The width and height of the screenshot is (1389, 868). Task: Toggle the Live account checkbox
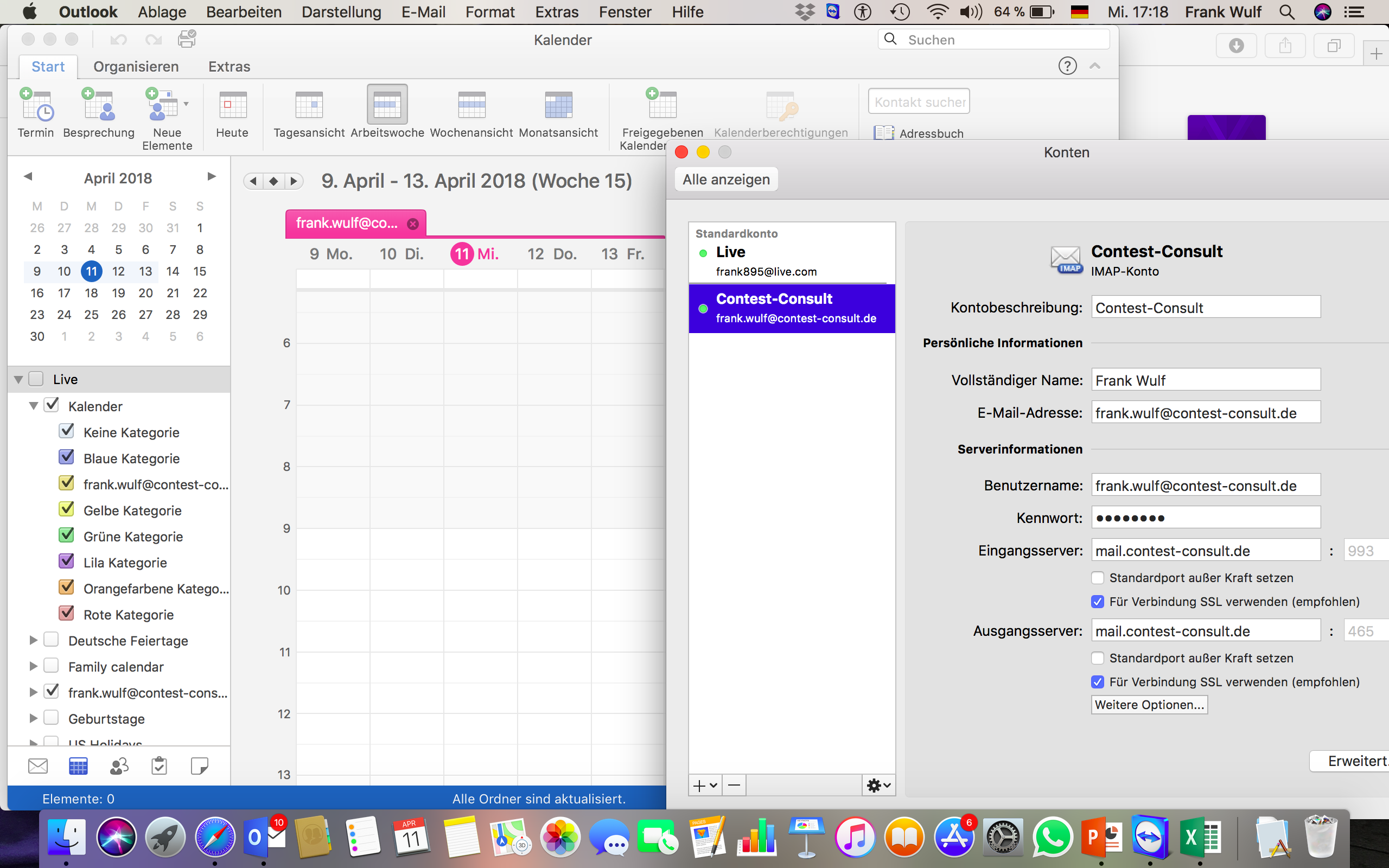pyautogui.click(x=36, y=379)
